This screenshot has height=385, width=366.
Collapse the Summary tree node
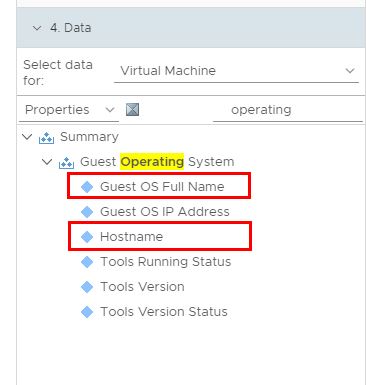(x=27, y=137)
